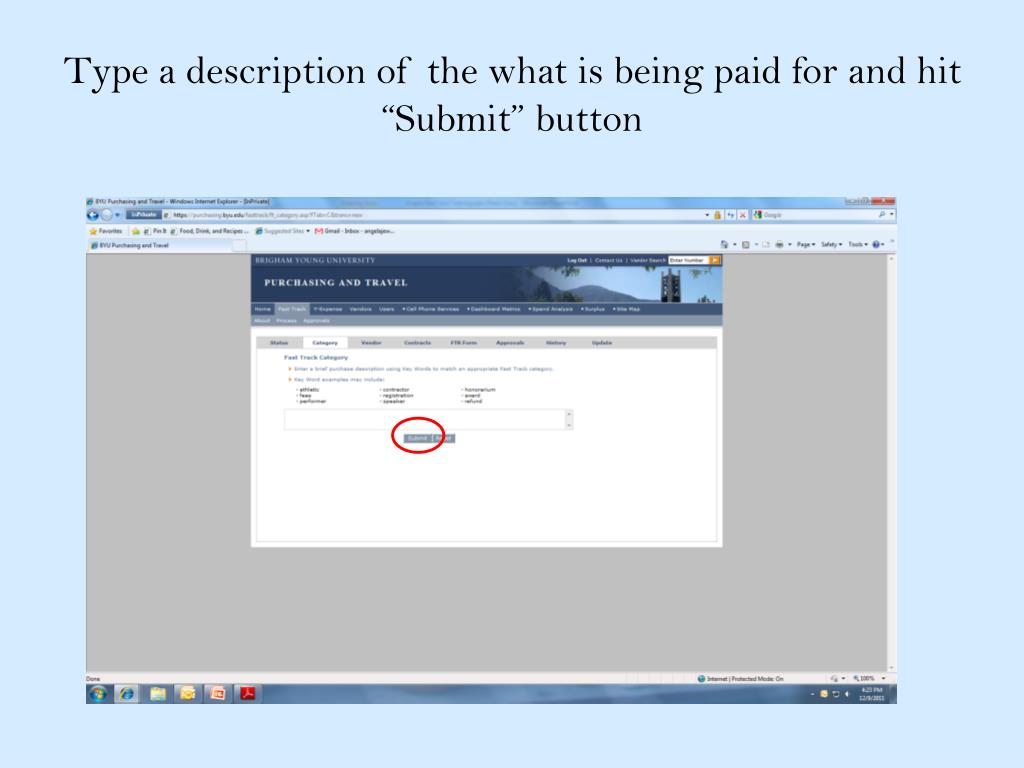Image resolution: width=1024 pixels, height=768 pixels.
Task: Open the Dashboard Metrics dropdown menu
Action: [495, 309]
